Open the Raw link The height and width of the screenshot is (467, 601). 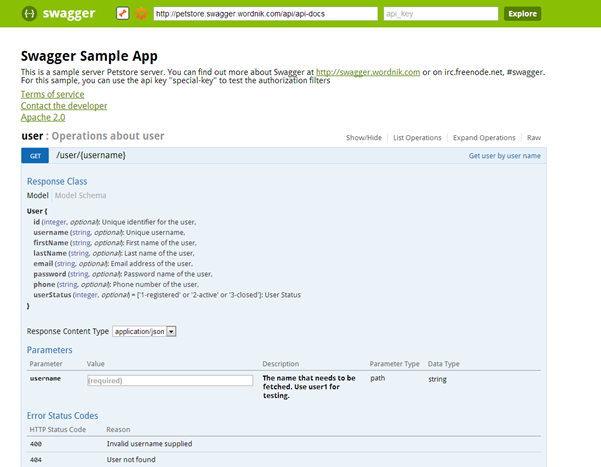click(x=534, y=138)
